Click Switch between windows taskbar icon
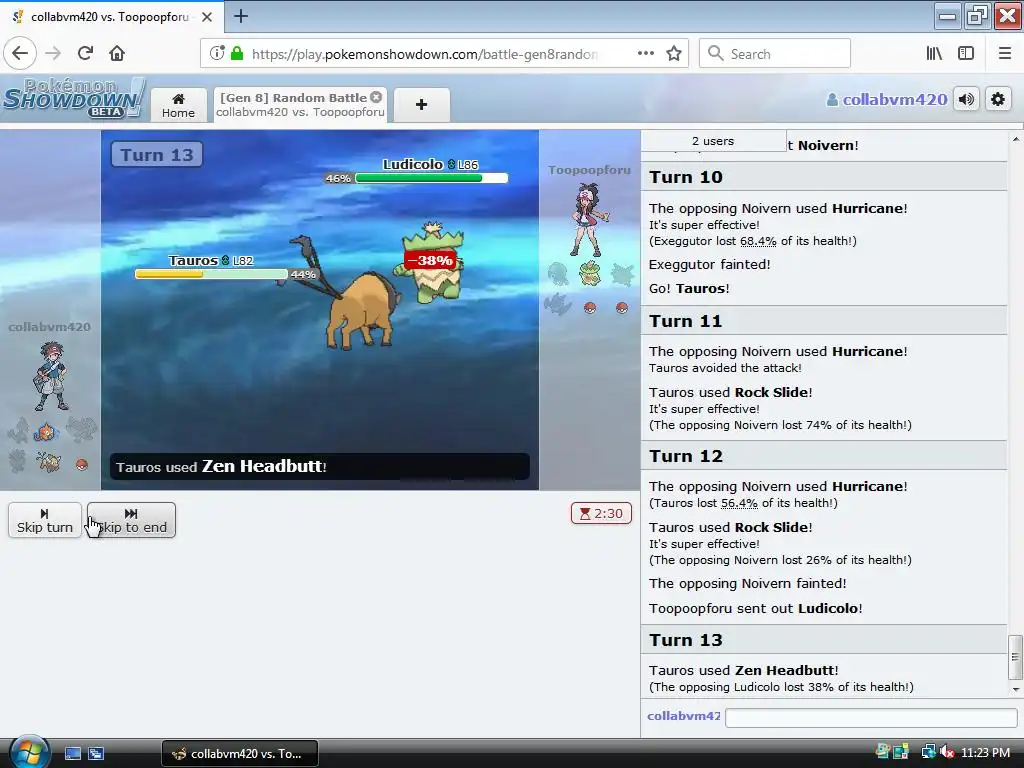The image size is (1024, 768). click(x=96, y=754)
